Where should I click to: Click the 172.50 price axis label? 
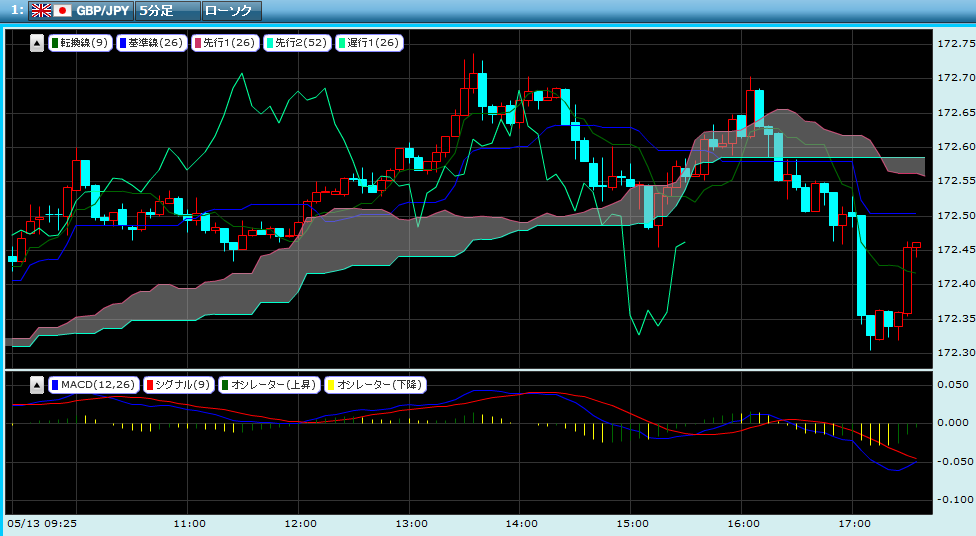pyautogui.click(x=955, y=215)
